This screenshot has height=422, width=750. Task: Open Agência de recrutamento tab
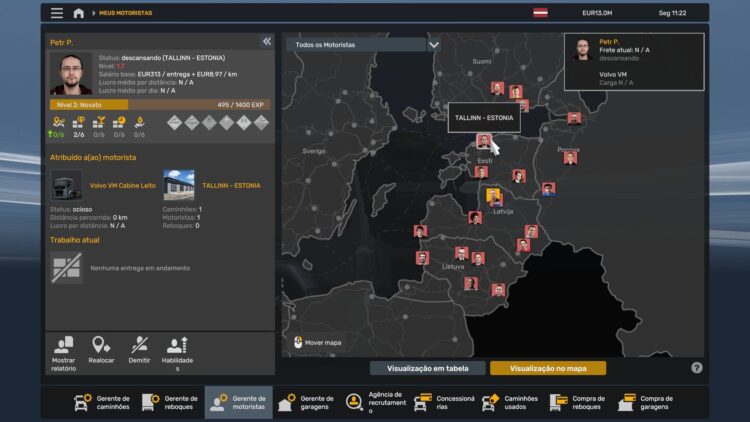375,402
